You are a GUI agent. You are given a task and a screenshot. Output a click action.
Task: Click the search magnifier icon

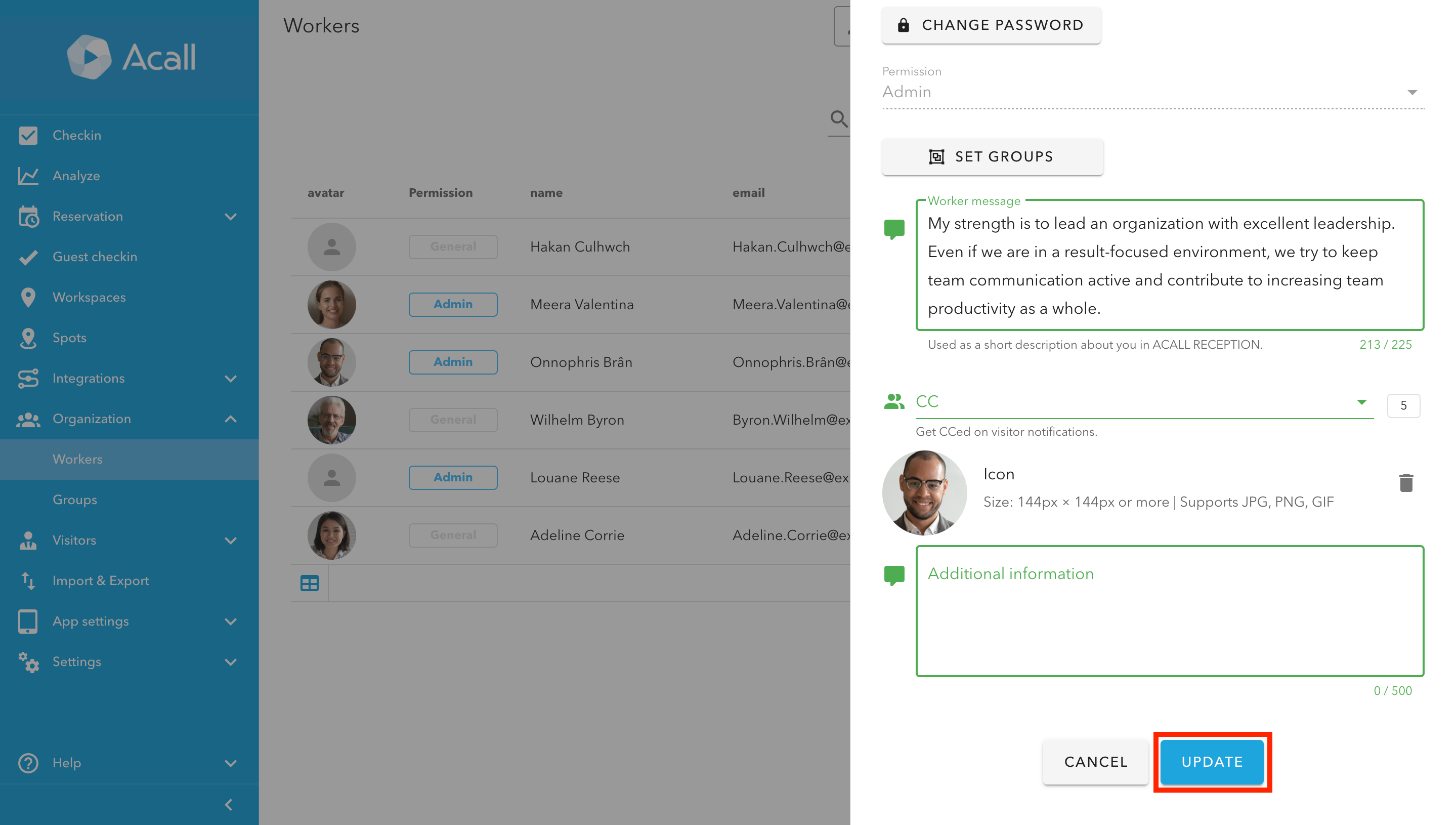(x=838, y=119)
